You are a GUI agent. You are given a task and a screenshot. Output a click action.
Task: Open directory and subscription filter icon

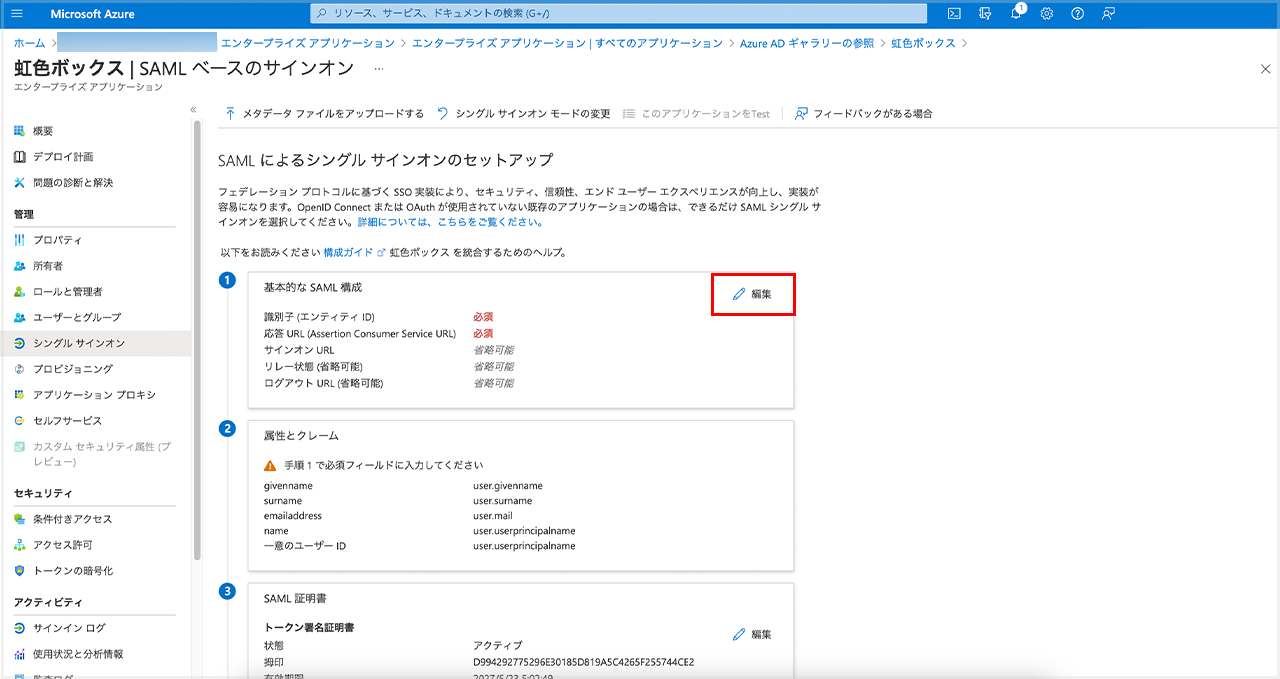985,14
